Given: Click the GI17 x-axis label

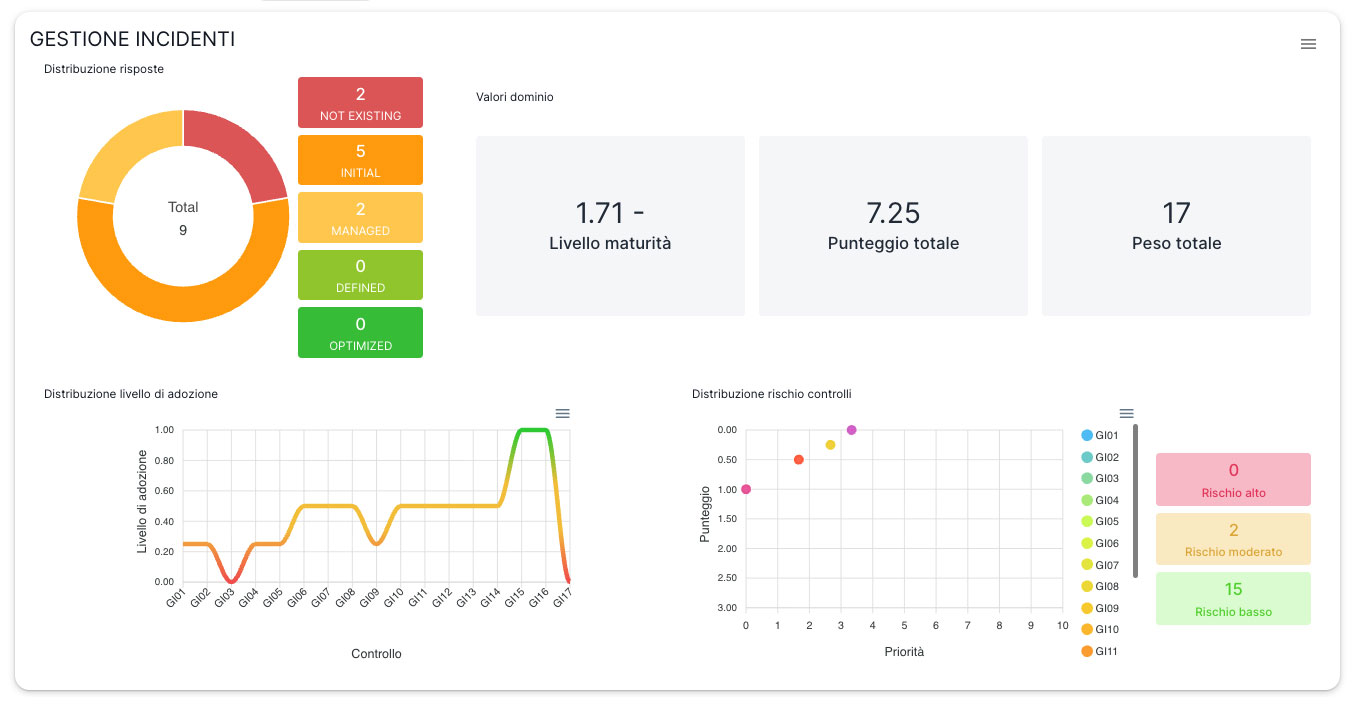Looking at the screenshot, I should coord(562,599).
